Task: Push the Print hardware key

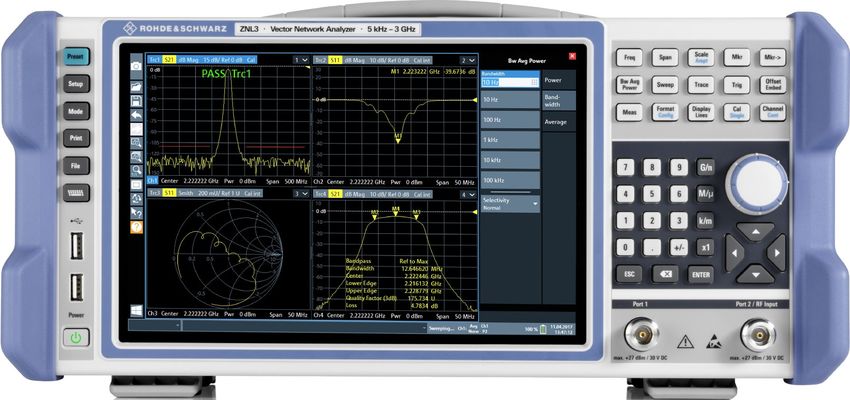Action: point(76,138)
